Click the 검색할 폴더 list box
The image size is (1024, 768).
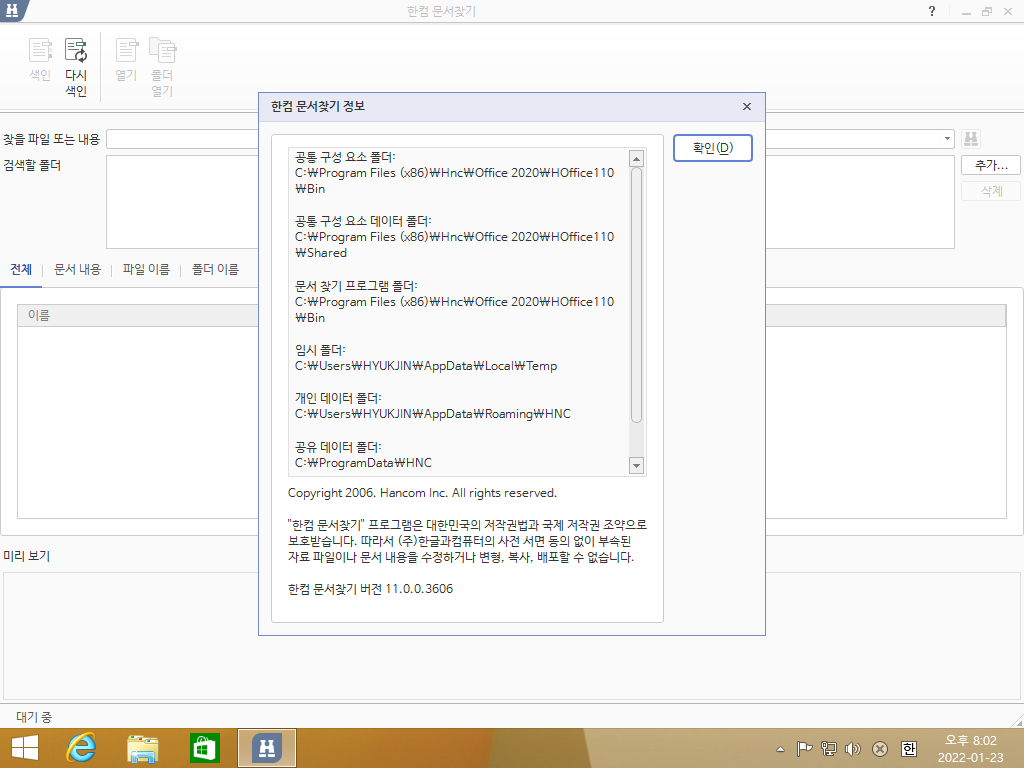point(530,202)
